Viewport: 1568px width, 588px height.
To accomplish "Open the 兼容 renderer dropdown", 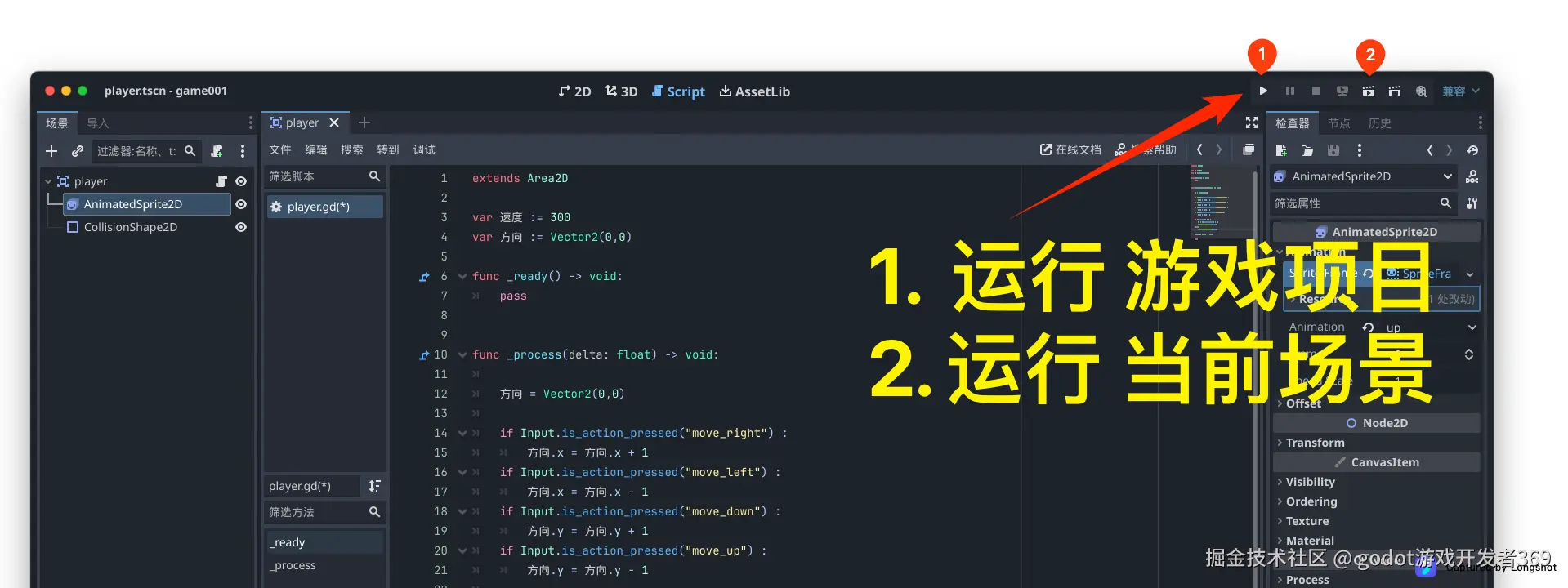I will point(1461,91).
